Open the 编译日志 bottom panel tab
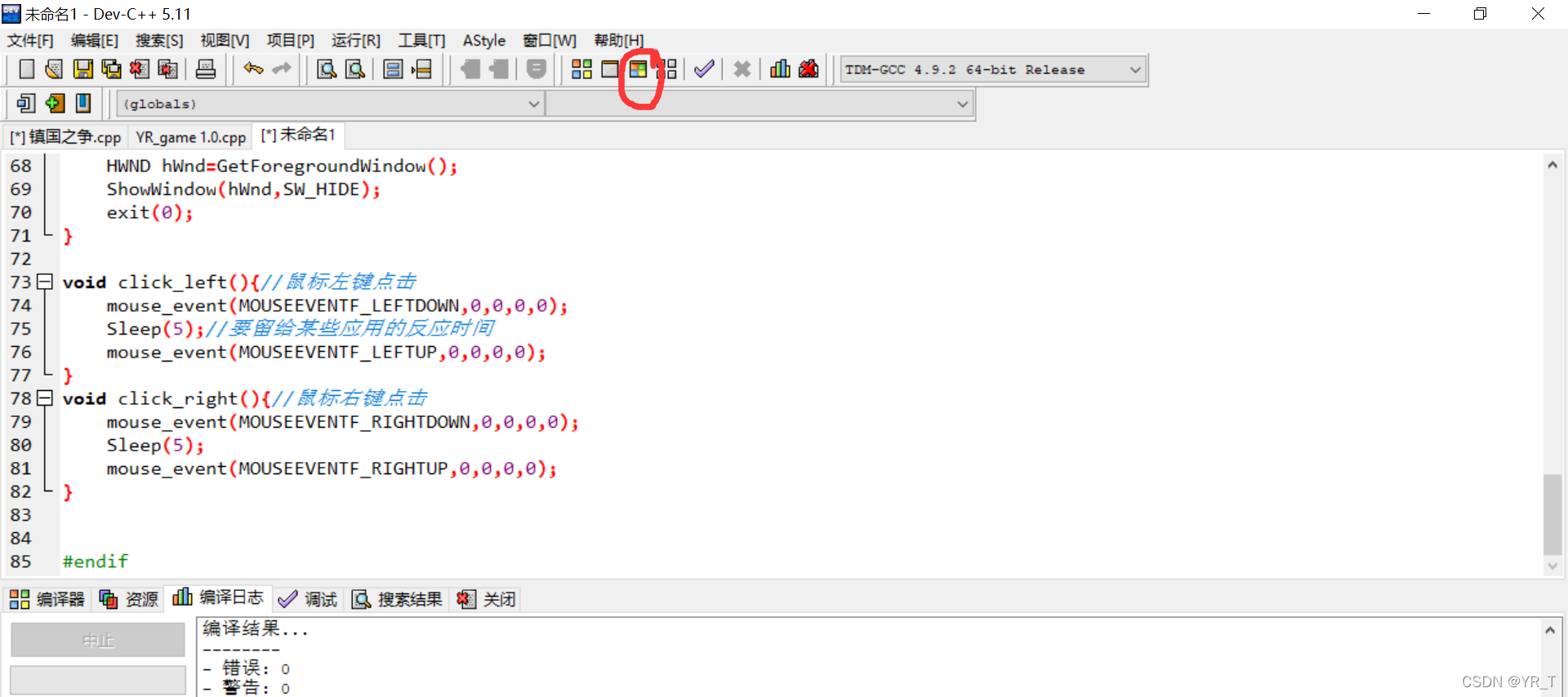 [x=218, y=597]
